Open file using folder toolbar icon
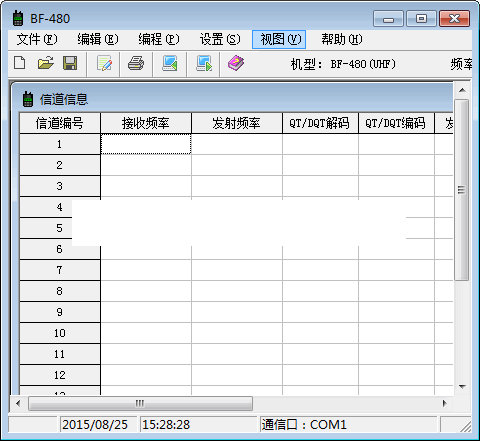The width and height of the screenshot is (480, 441). (45, 63)
